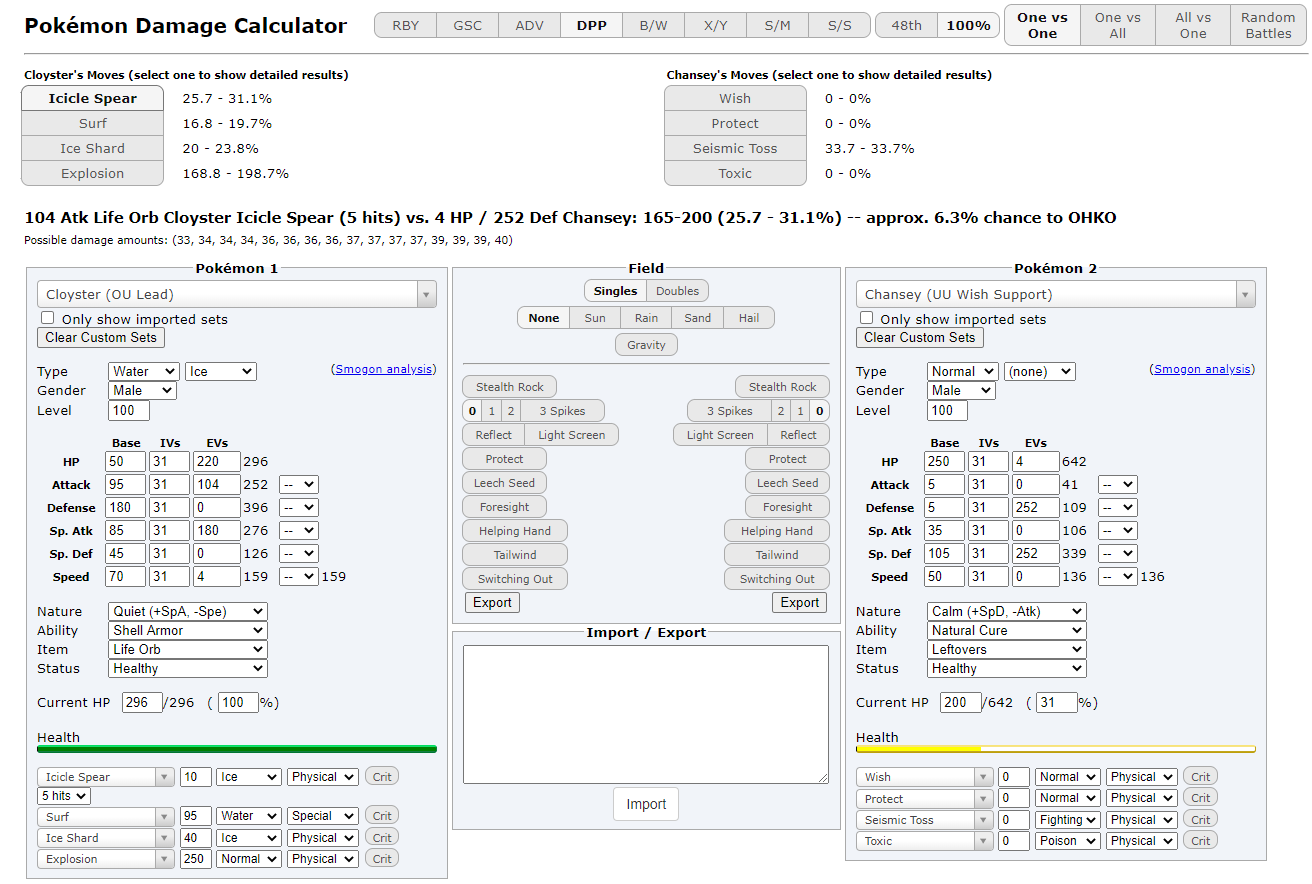This screenshot has height=884, width=1312.
Task: Open the Icicle Spear move selector
Action: (106, 777)
